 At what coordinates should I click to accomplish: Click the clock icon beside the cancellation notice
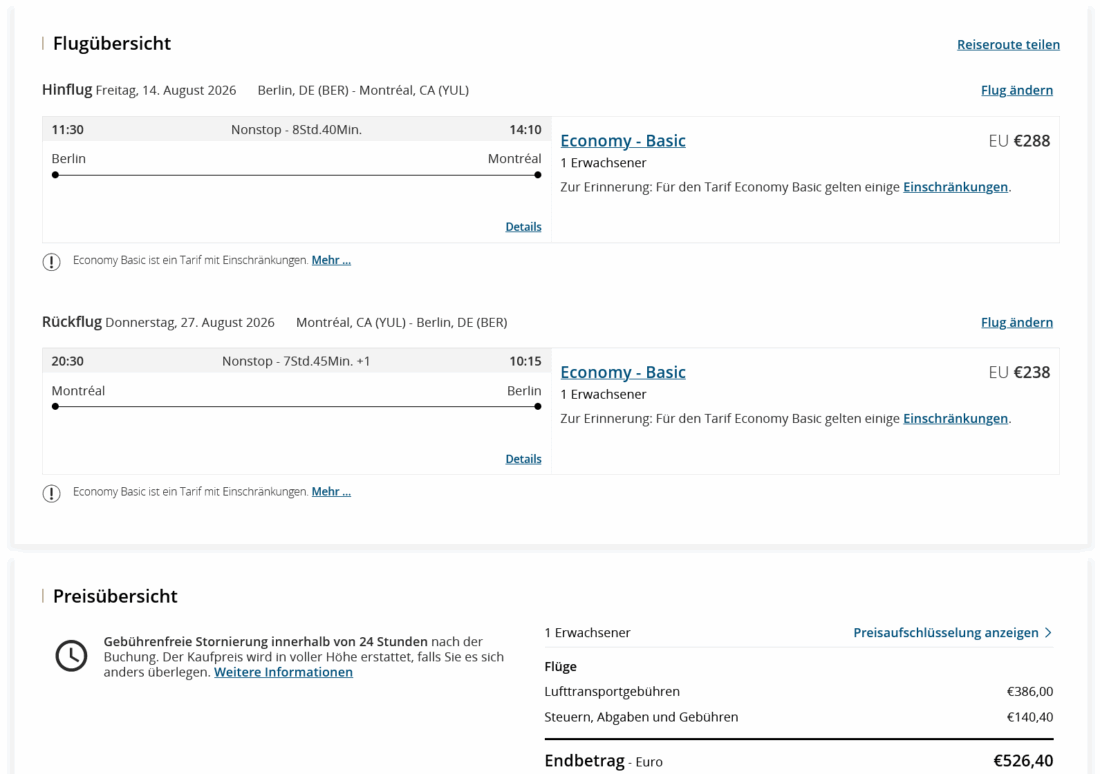(71, 656)
